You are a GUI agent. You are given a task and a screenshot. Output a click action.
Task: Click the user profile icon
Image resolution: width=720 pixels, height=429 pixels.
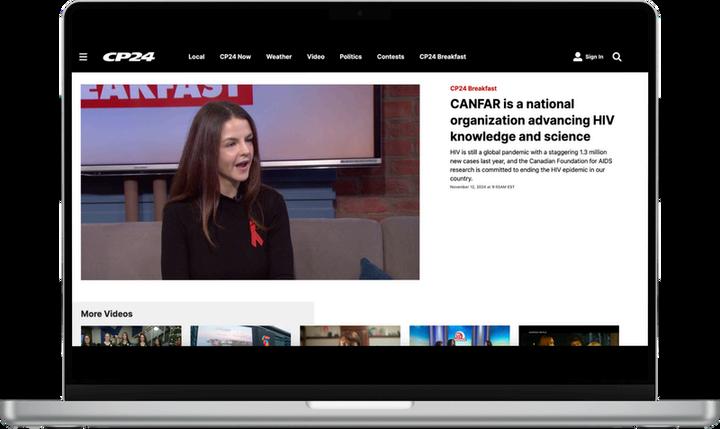click(x=577, y=57)
